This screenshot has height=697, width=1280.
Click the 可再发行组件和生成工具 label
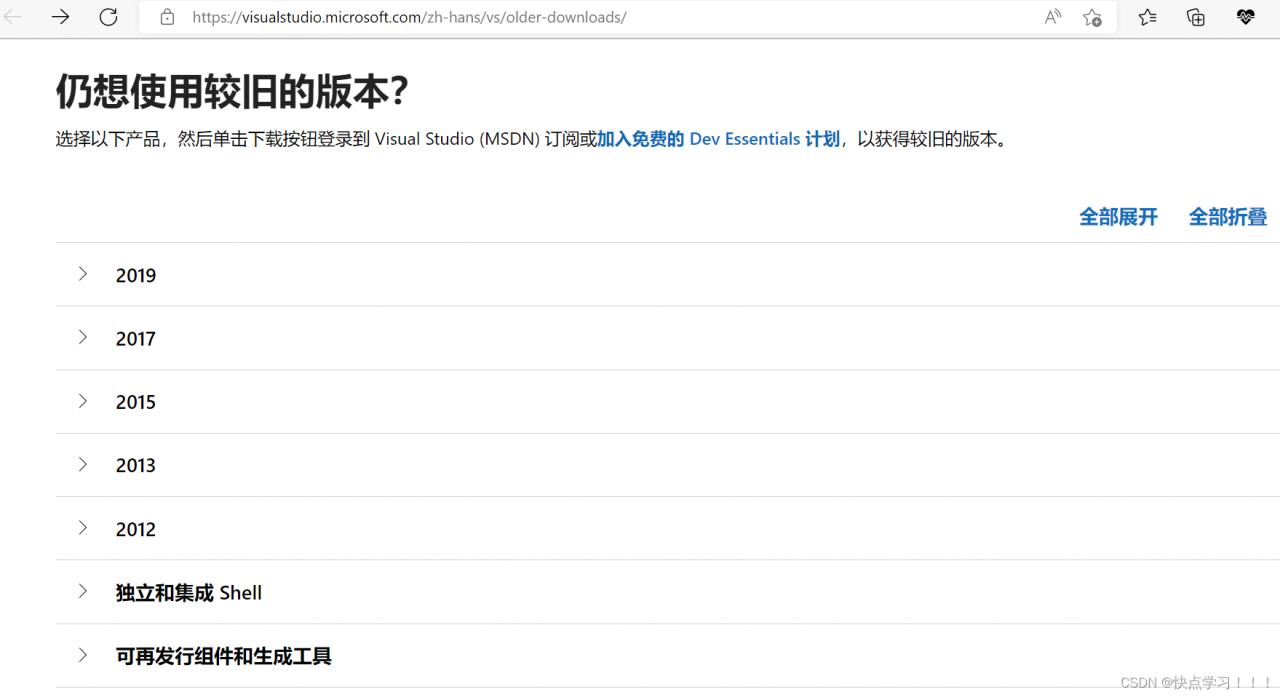click(x=224, y=656)
